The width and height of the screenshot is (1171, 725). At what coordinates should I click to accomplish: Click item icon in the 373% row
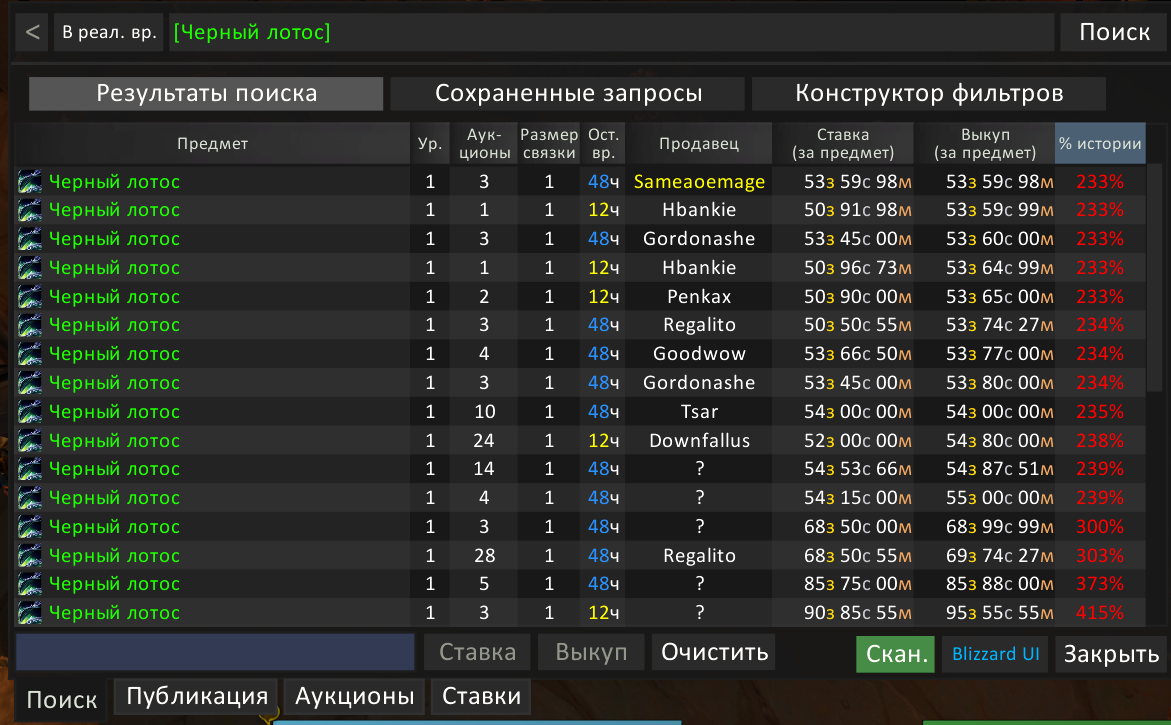(x=30, y=584)
